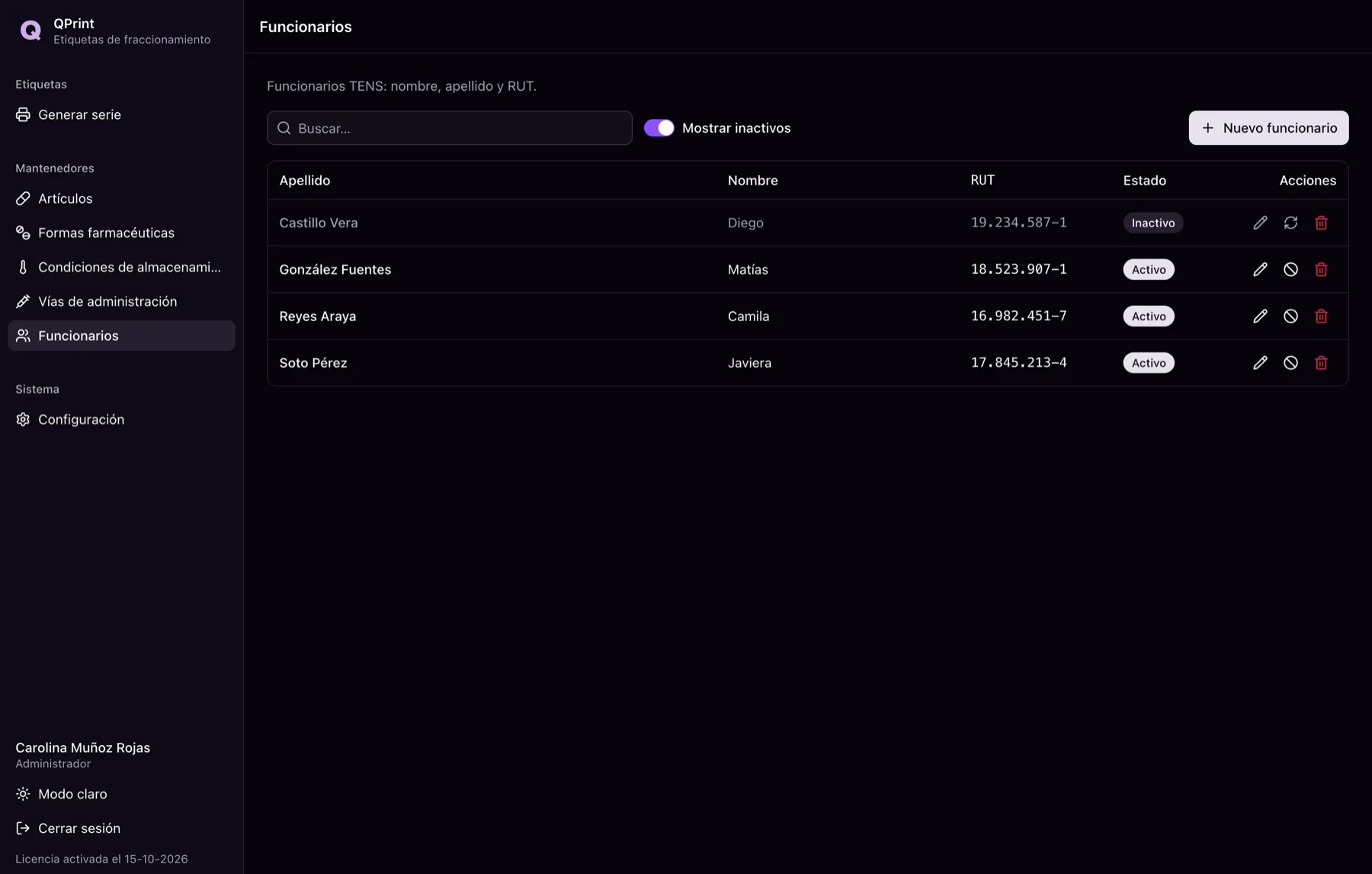
Task: Click the RUT column header
Action: click(x=983, y=181)
